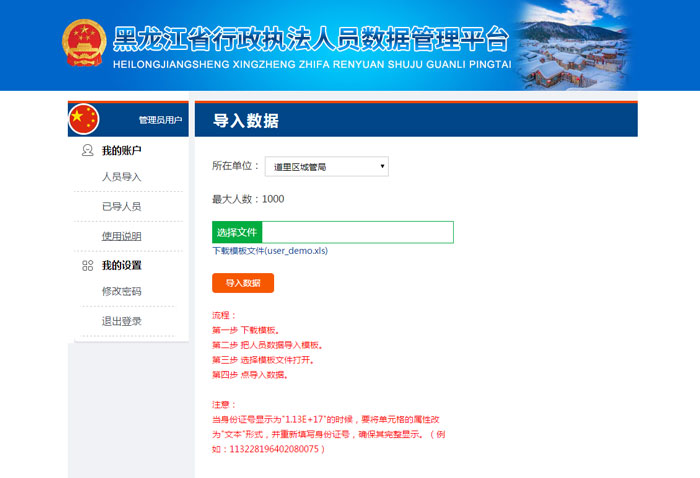
Task: Click the Chinese flag avatar icon
Action: (83, 119)
